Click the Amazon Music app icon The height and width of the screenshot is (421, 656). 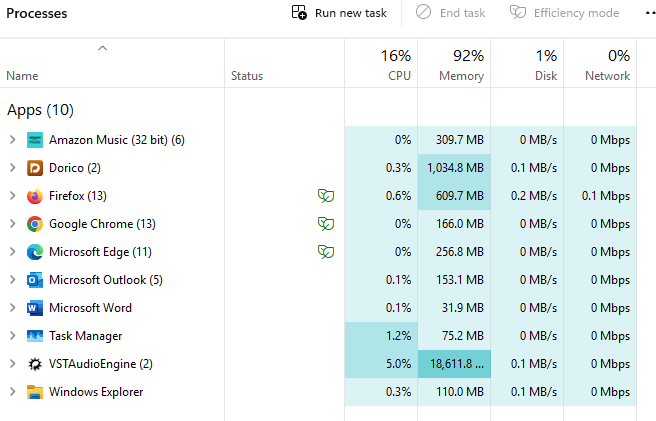pos(35,140)
